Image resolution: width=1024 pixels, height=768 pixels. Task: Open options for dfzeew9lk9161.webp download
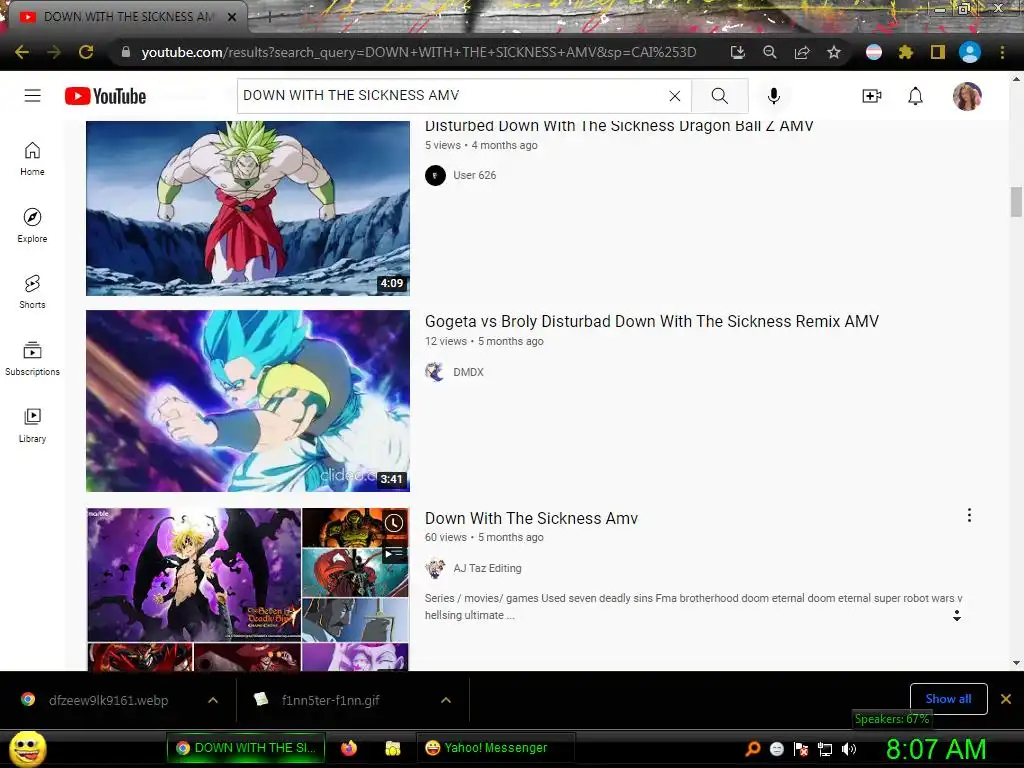213,700
